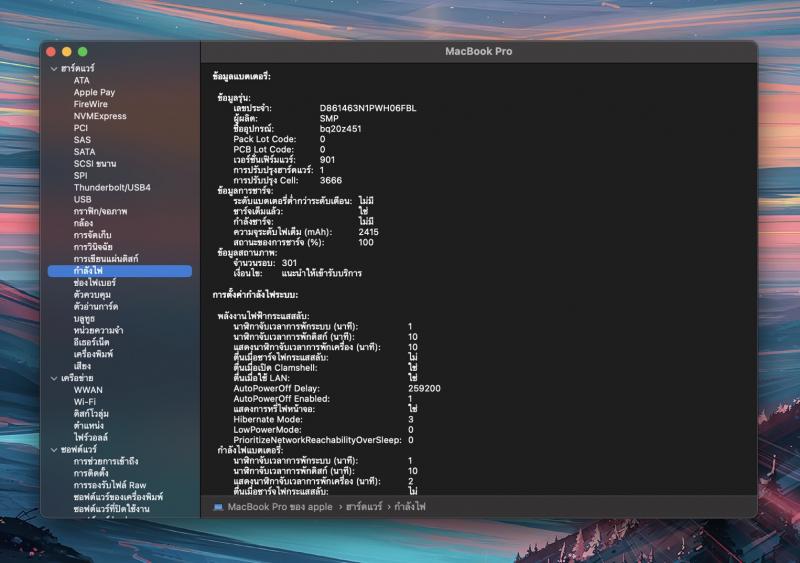Click device name bq20z451

point(340,129)
